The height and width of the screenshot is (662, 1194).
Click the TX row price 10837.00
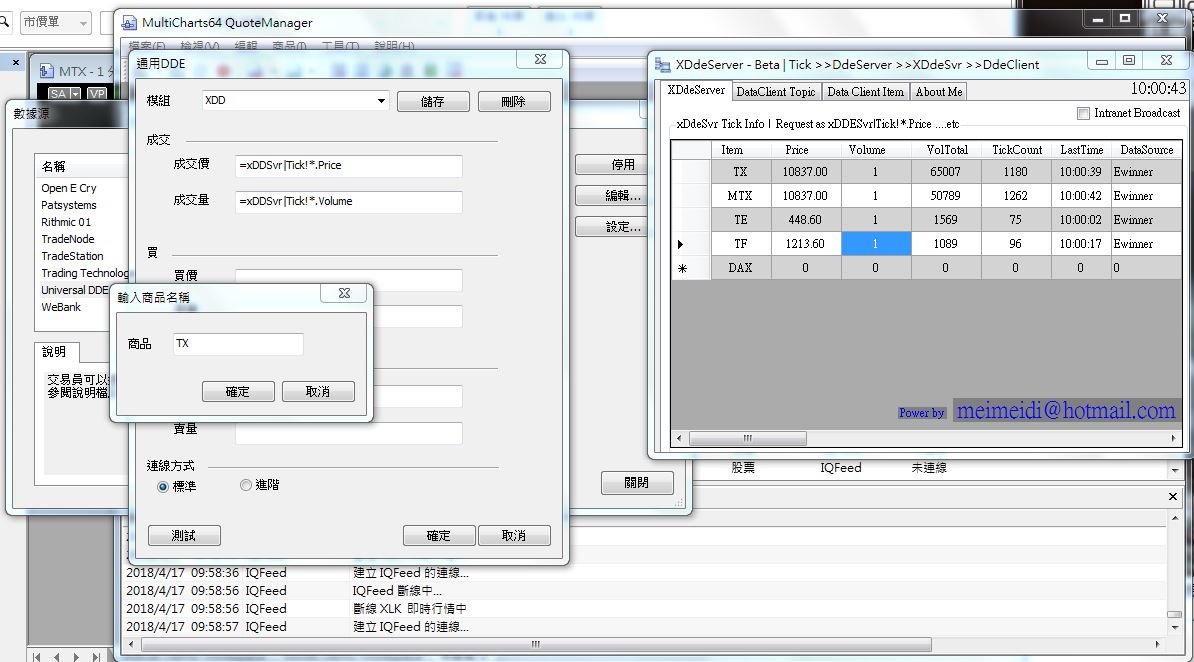(804, 172)
